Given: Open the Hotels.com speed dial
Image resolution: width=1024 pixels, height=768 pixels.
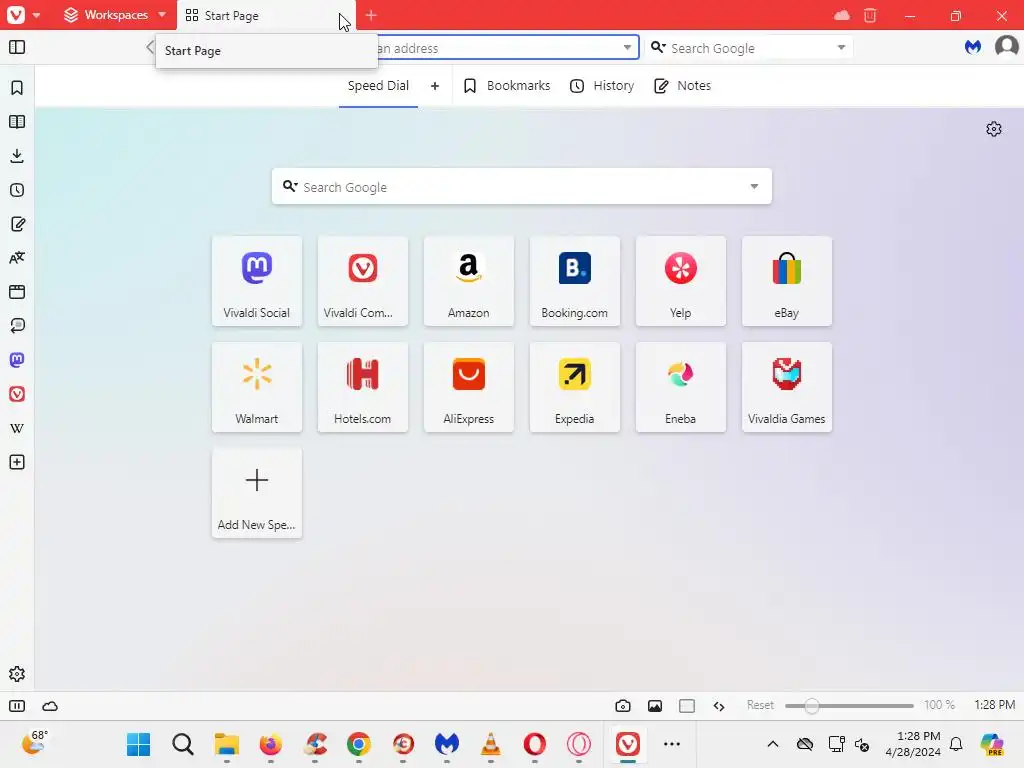Looking at the screenshot, I should coord(362,387).
